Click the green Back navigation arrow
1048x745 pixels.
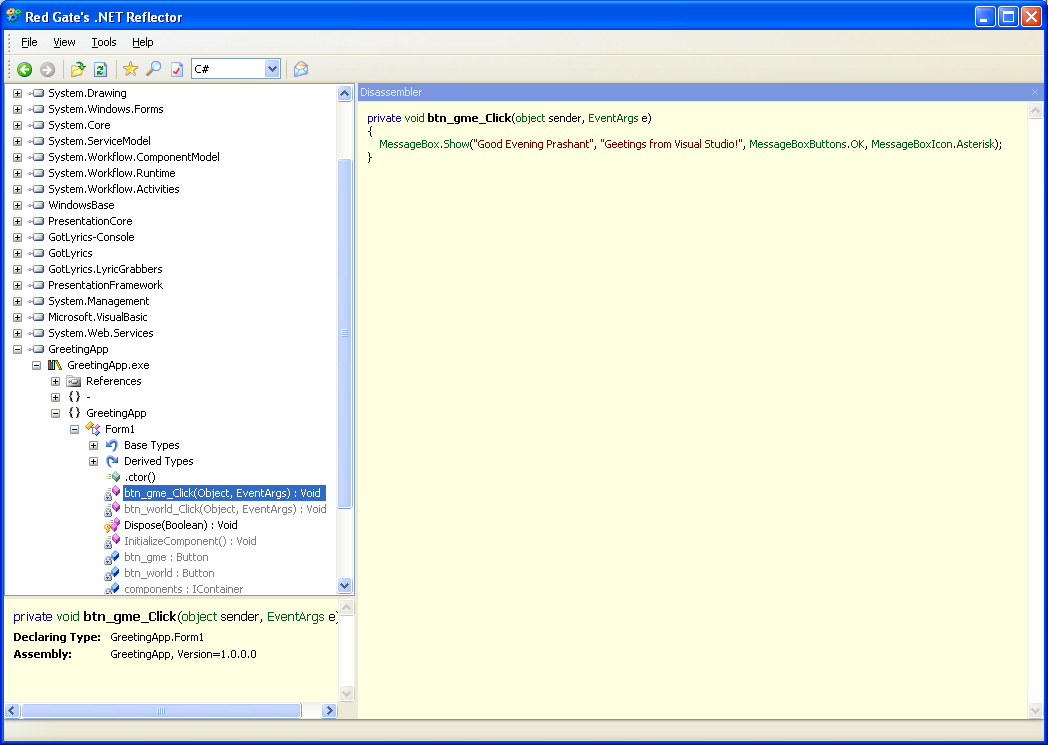[x=25, y=69]
